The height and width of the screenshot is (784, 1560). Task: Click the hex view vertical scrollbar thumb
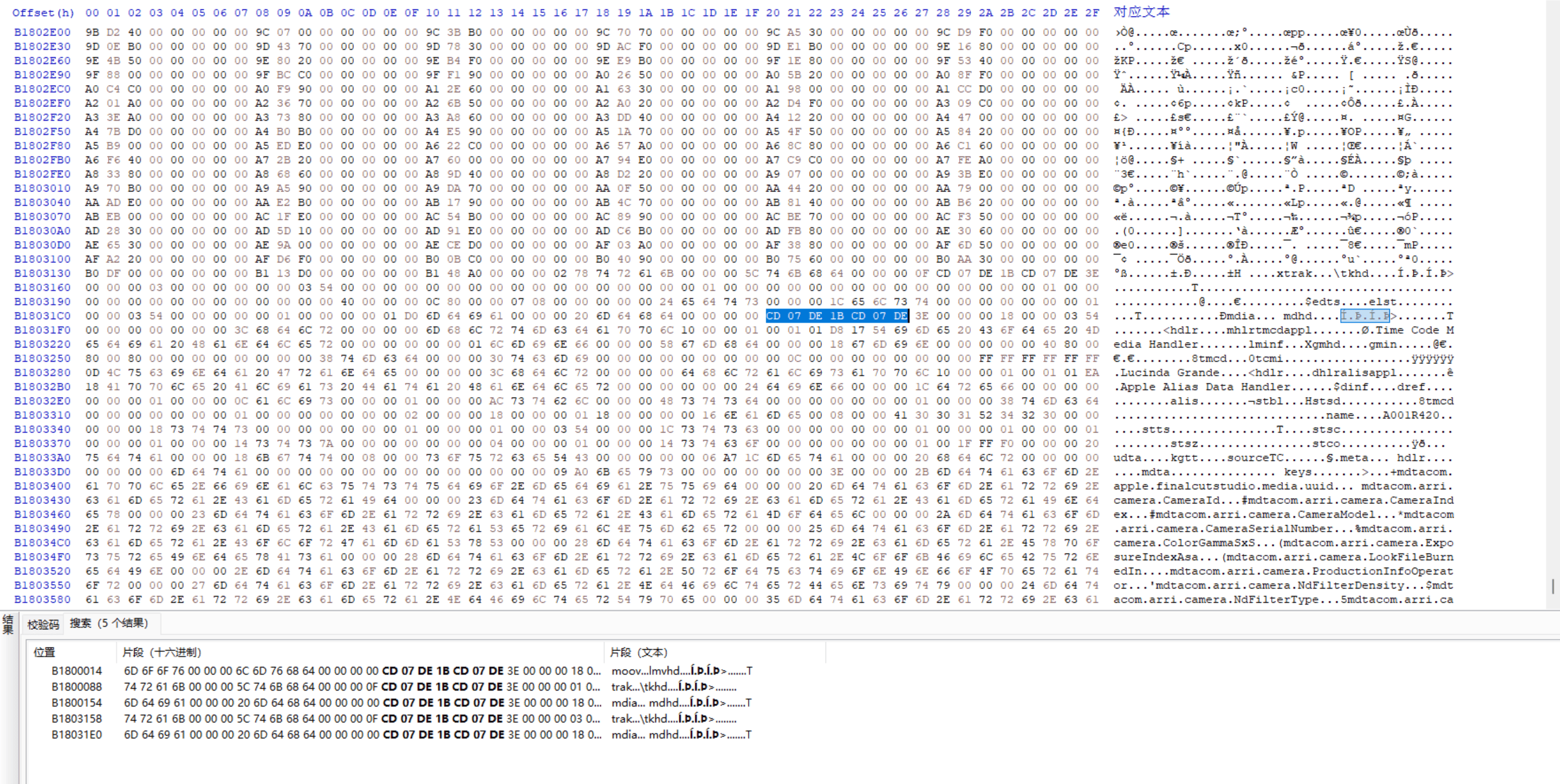1553,586
